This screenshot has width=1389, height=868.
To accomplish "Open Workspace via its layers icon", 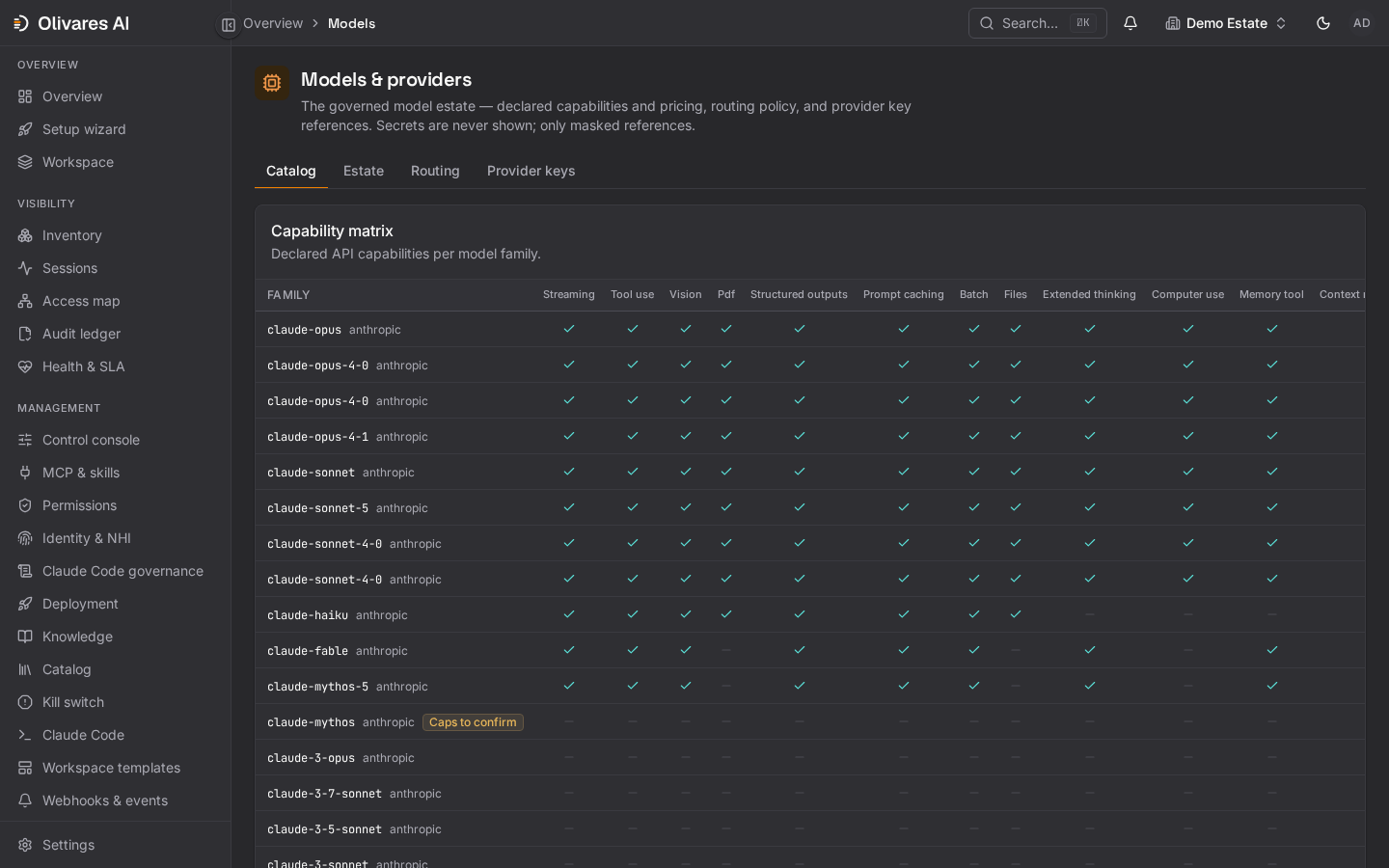I will click(x=25, y=162).
